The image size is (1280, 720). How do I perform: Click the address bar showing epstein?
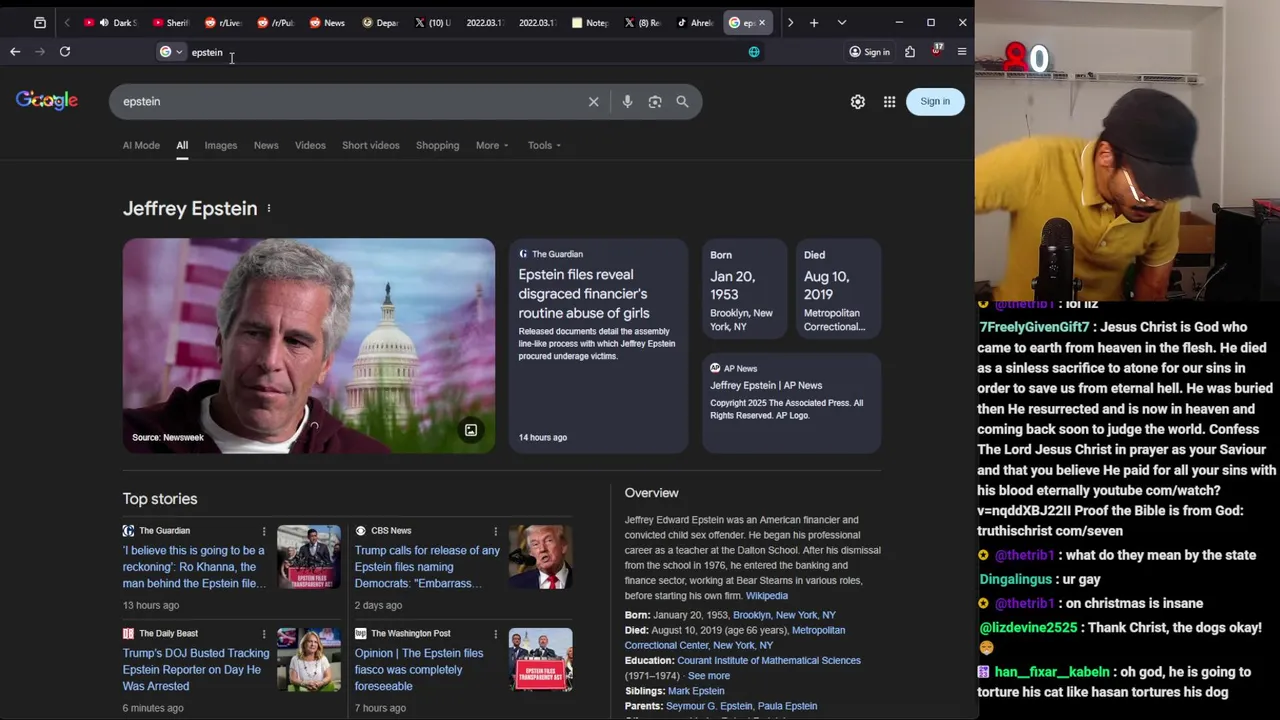[x=460, y=52]
